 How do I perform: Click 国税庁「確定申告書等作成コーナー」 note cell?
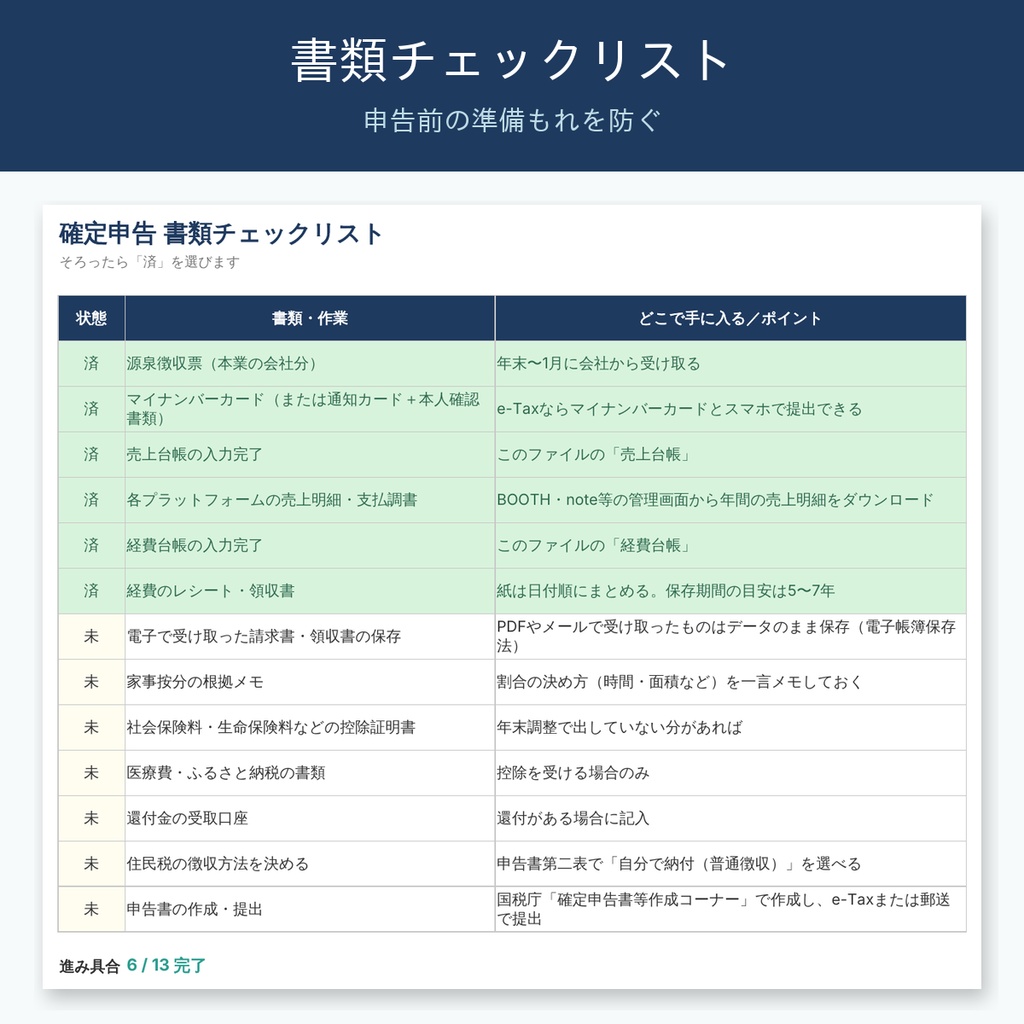pyautogui.click(x=730, y=909)
